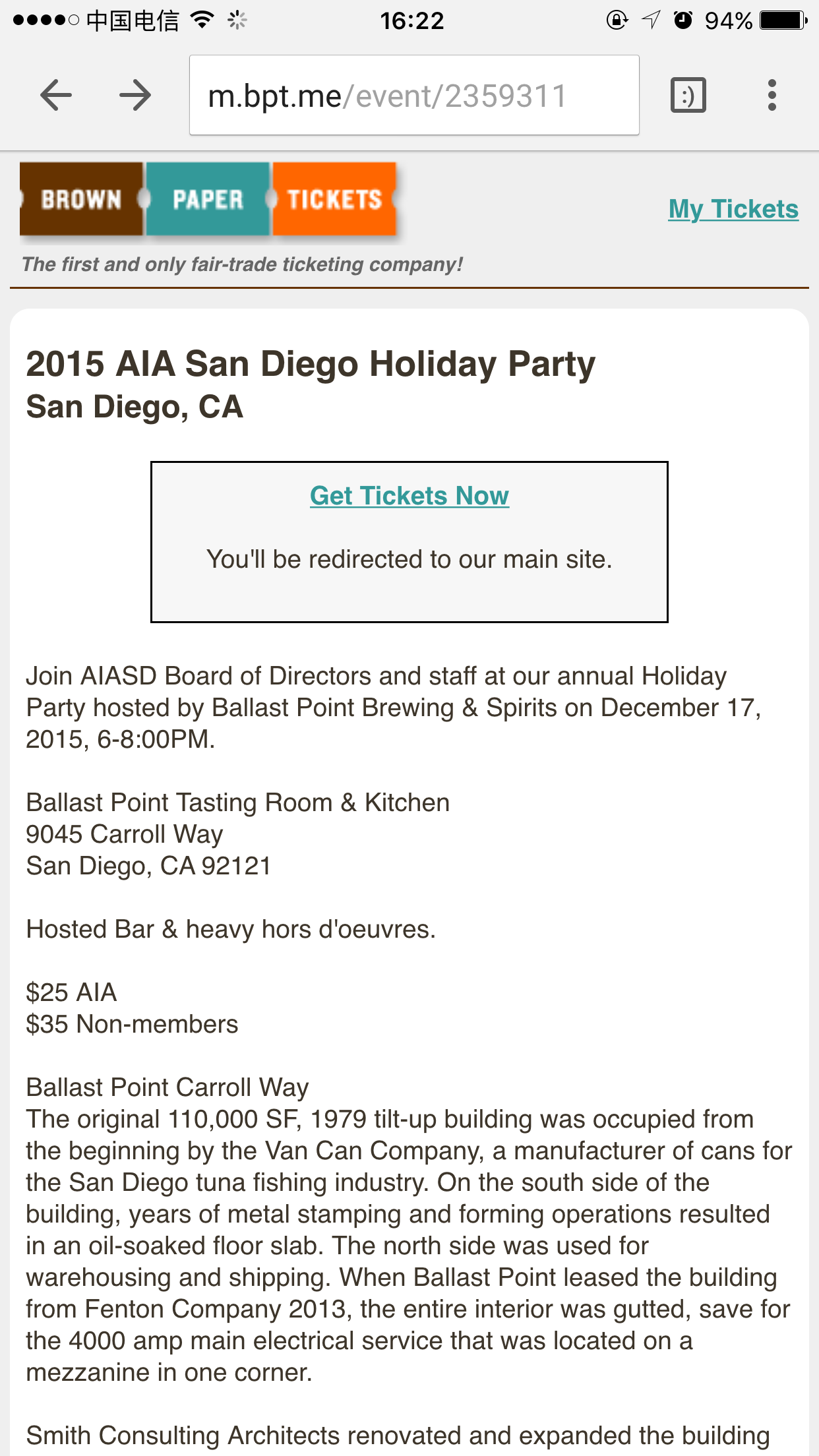Viewport: 819px width, 1456px height.
Task: Tap the event title heading
Action: (311, 364)
